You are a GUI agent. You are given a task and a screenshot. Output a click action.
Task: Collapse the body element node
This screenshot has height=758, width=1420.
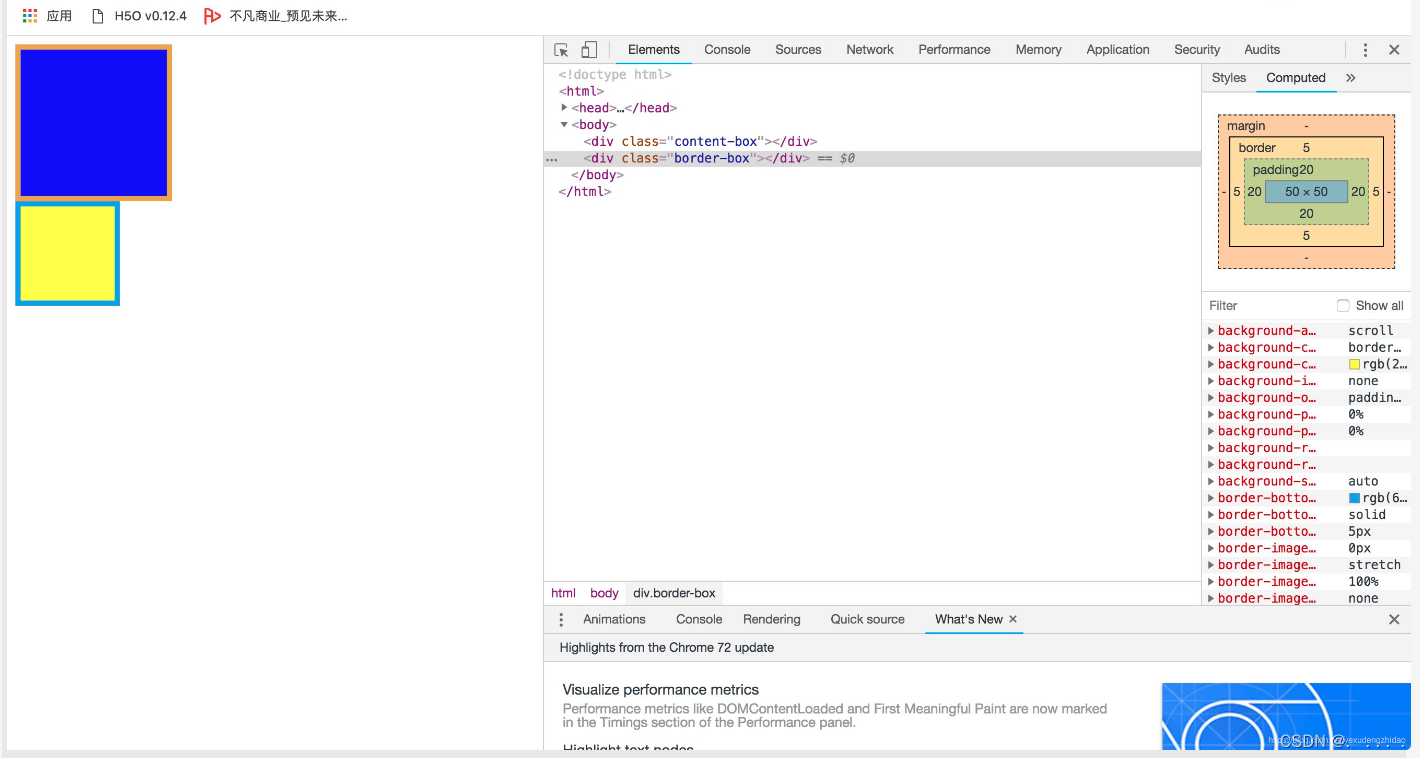coord(564,125)
